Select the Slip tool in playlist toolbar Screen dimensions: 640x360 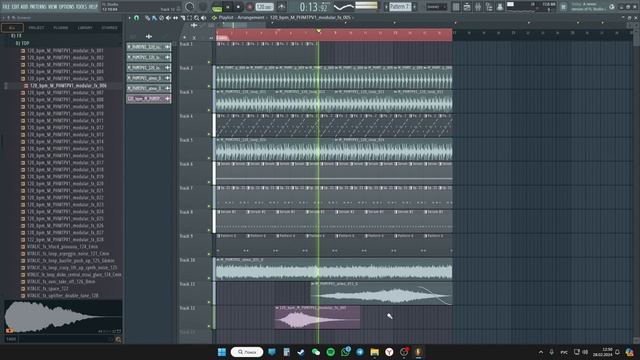(x=175, y=18)
